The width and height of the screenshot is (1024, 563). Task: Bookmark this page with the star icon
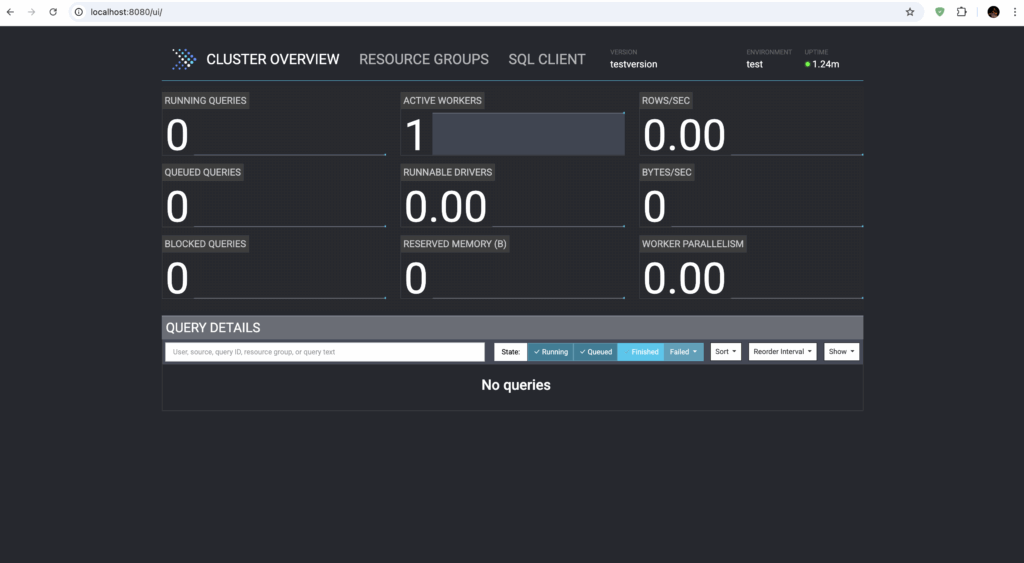tap(910, 12)
